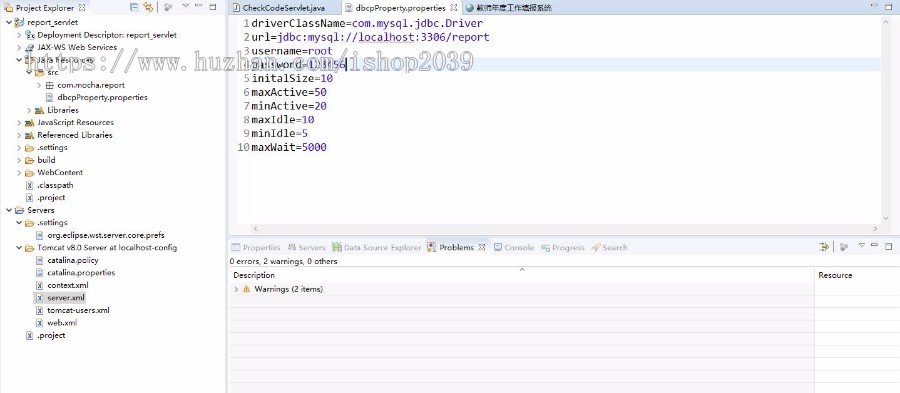
Task: Select the .classpath file
Action: (55, 185)
